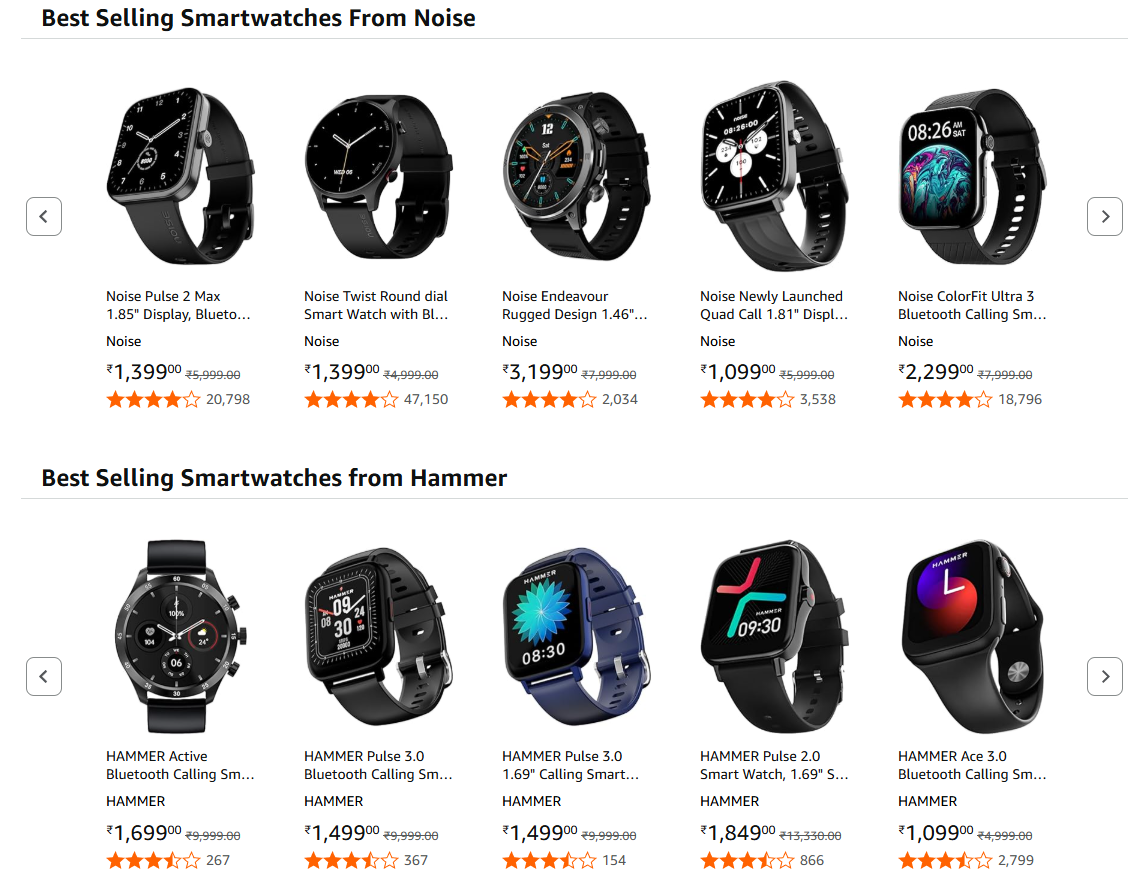Image resolution: width=1136 pixels, height=871 pixels.
Task: Click next arrow in Noise smartwatches carousel
Action: 1104,217
